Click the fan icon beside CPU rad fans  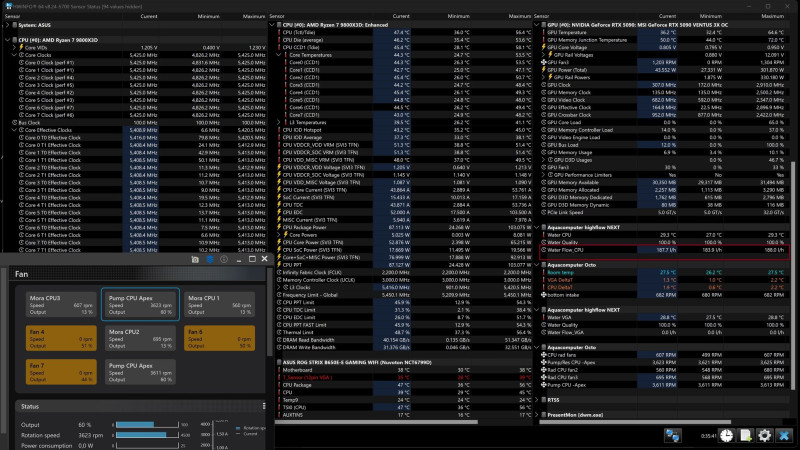(x=544, y=355)
